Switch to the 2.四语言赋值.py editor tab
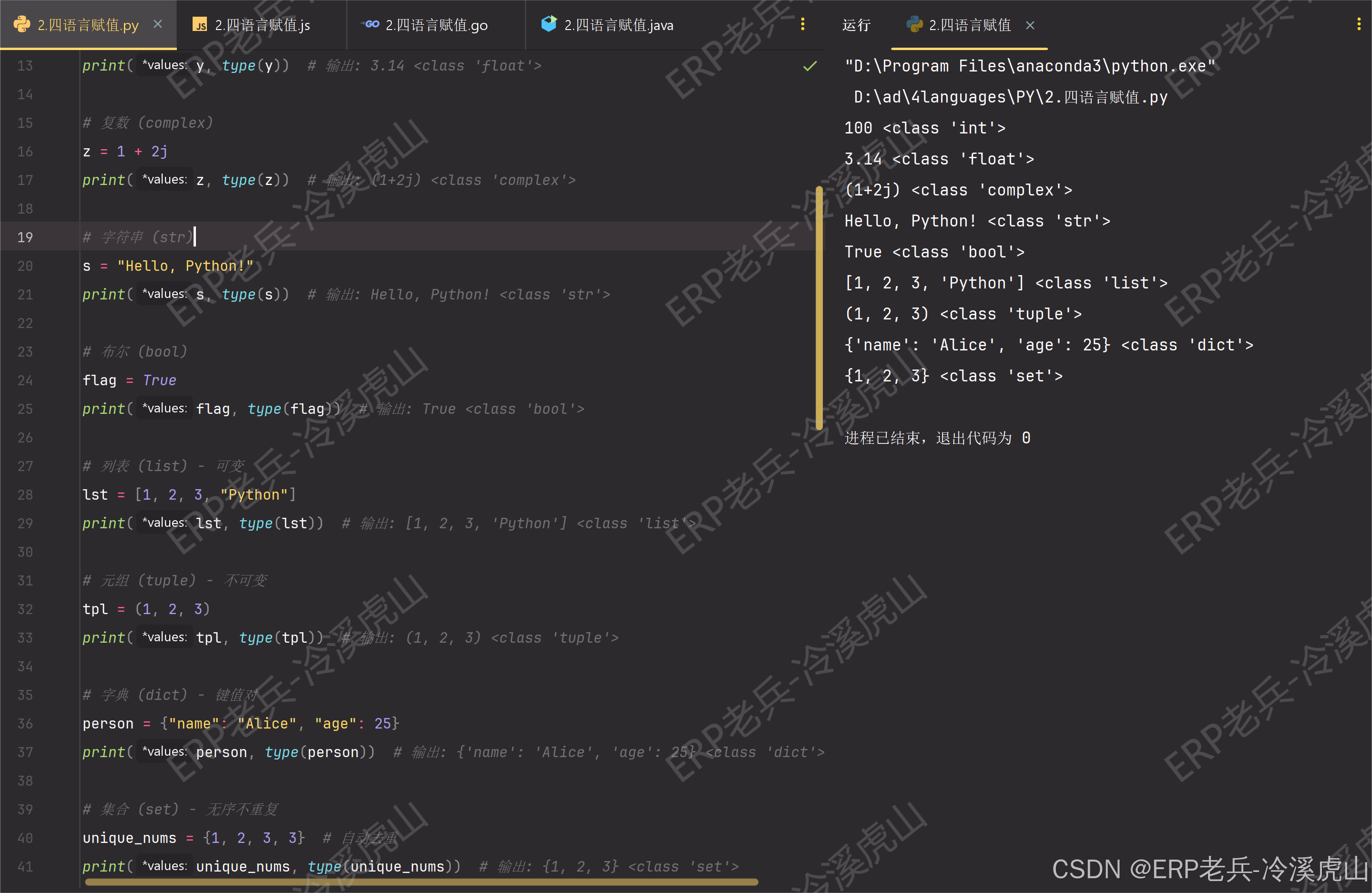The image size is (1372, 893). [88, 25]
